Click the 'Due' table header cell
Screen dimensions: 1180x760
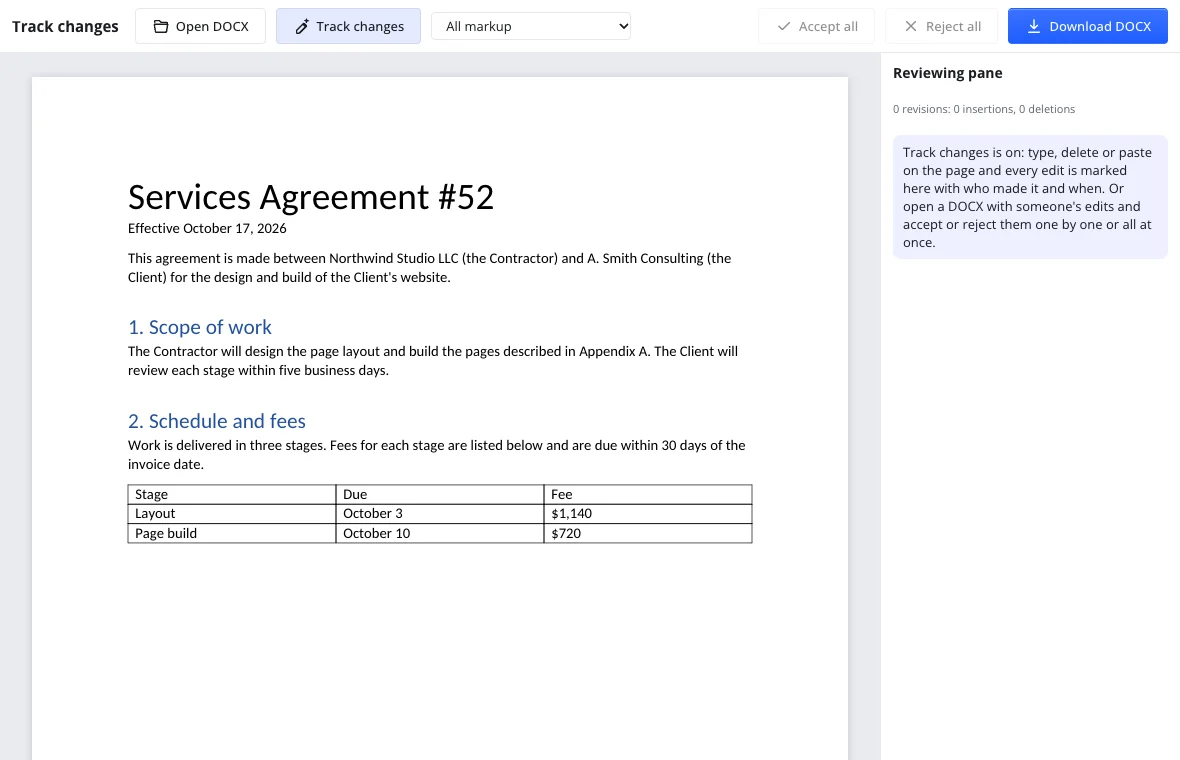[439, 494]
